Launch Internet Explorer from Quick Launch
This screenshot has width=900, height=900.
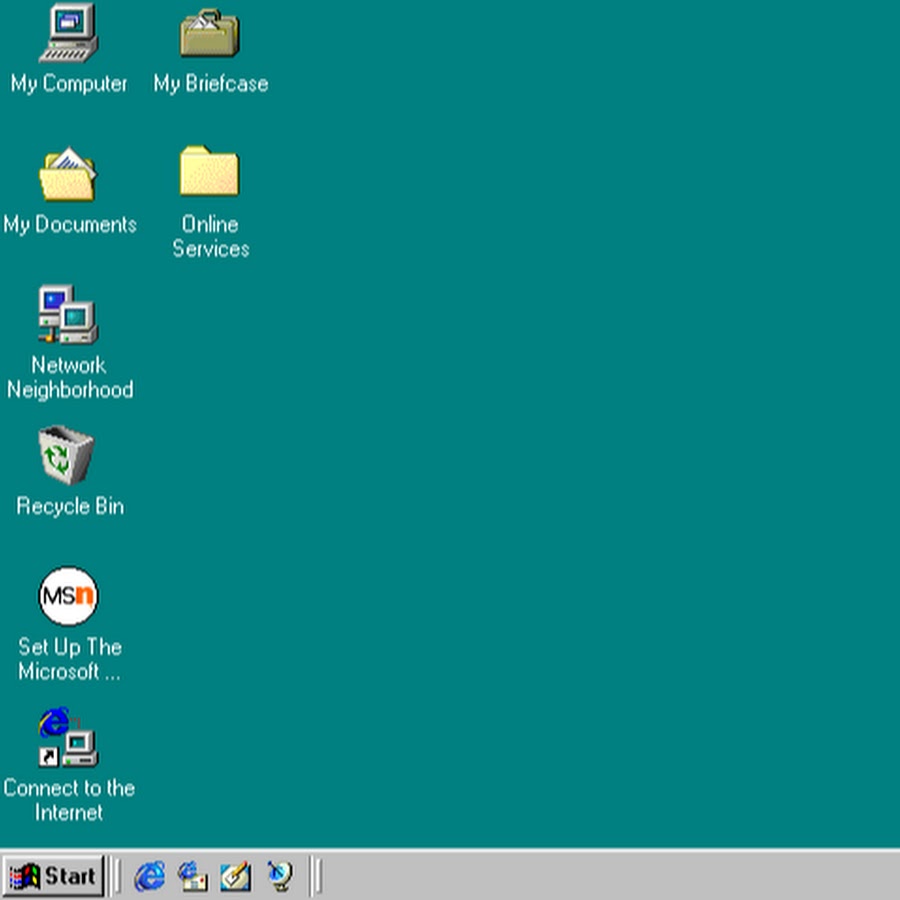click(x=150, y=876)
